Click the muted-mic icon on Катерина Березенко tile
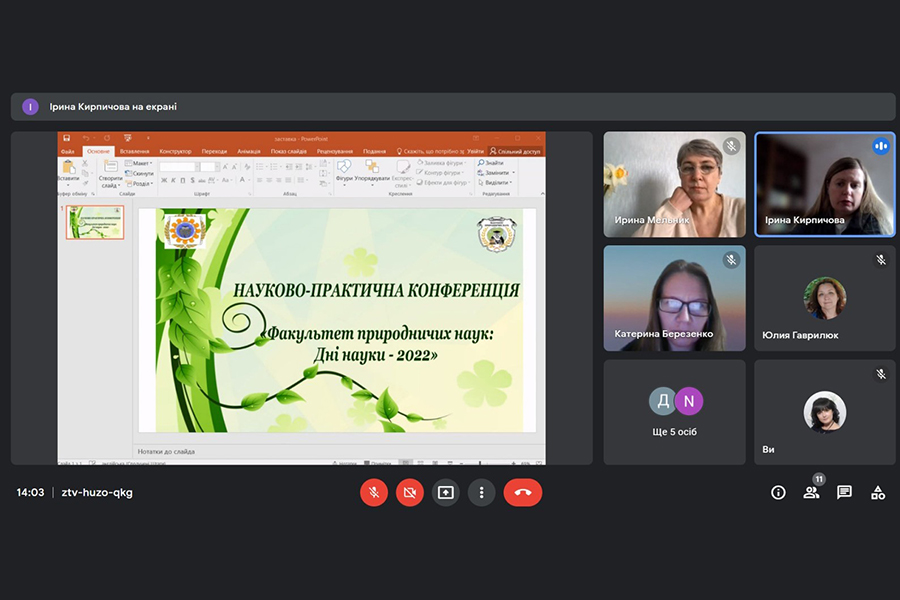This screenshot has height=600, width=900. [731, 260]
